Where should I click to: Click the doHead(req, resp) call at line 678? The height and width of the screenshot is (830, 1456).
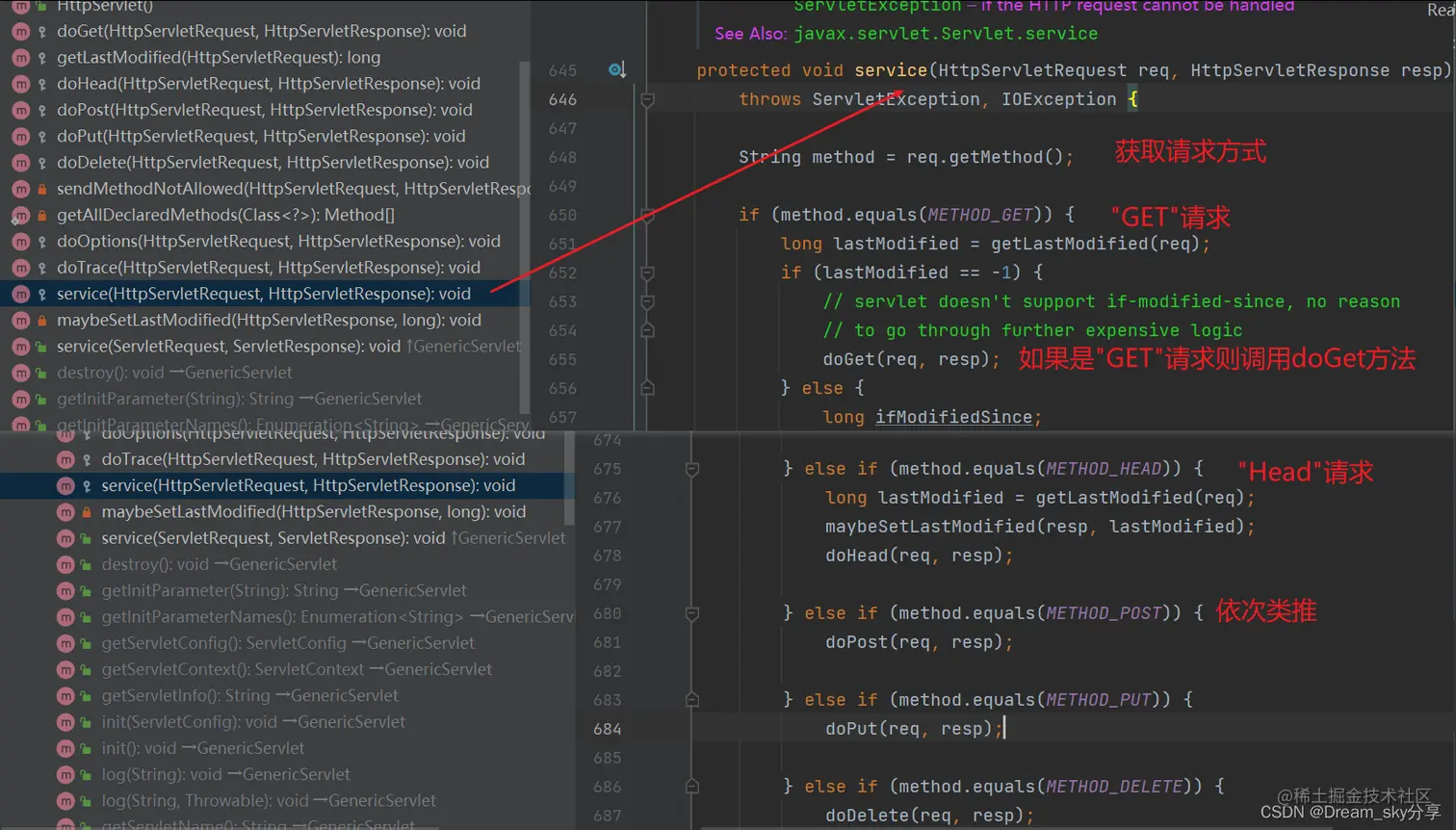tap(919, 556)
